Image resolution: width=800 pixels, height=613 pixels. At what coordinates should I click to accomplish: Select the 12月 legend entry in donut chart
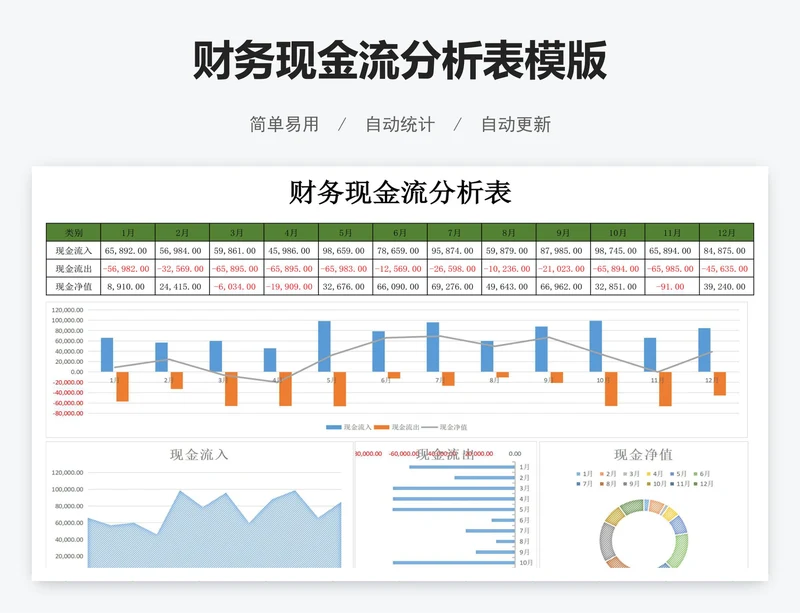point(703,483)
